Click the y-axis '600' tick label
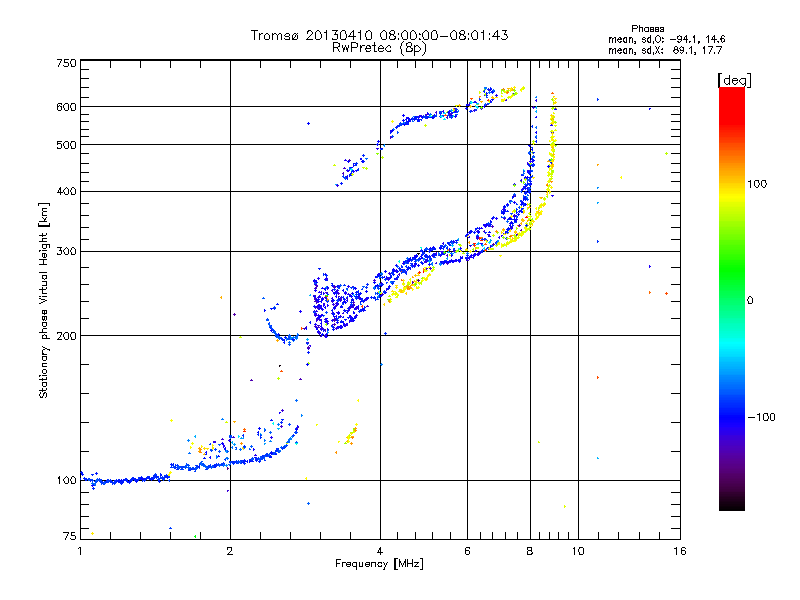 [x=66, y=107]
